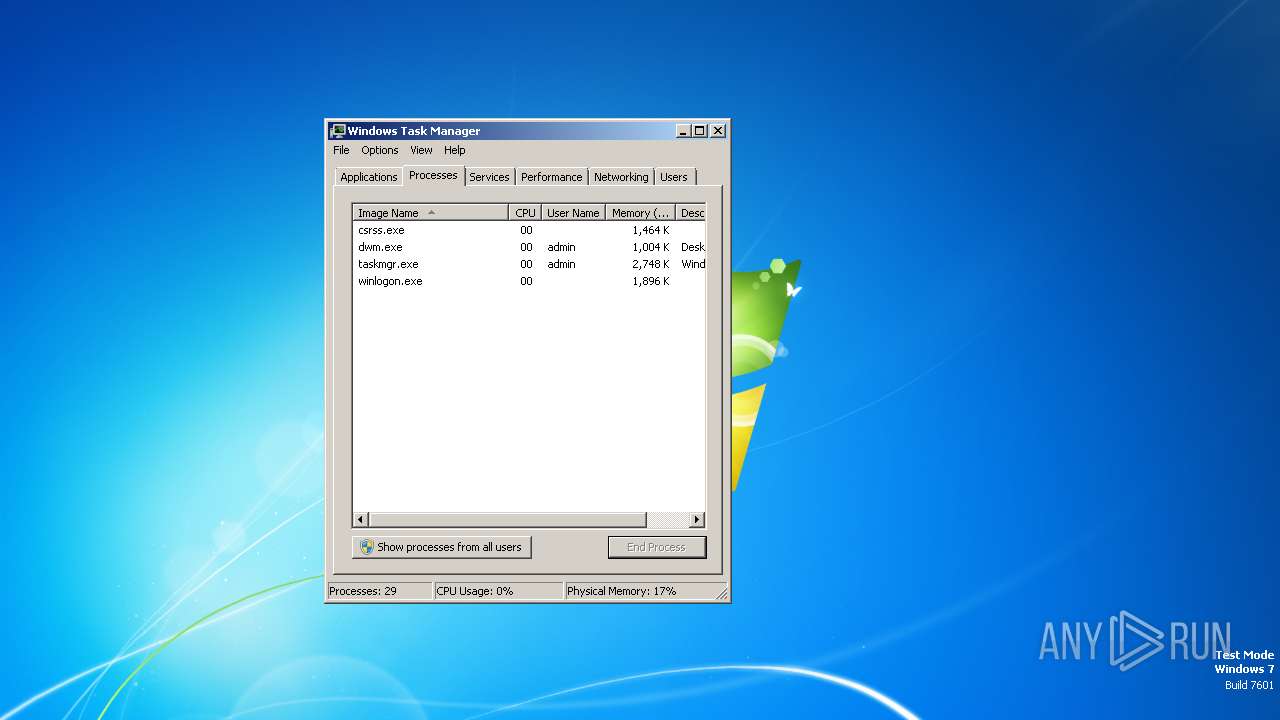Click the Image Name sort arrow indicator
The image size is (1280, 720).
(431, 212)
